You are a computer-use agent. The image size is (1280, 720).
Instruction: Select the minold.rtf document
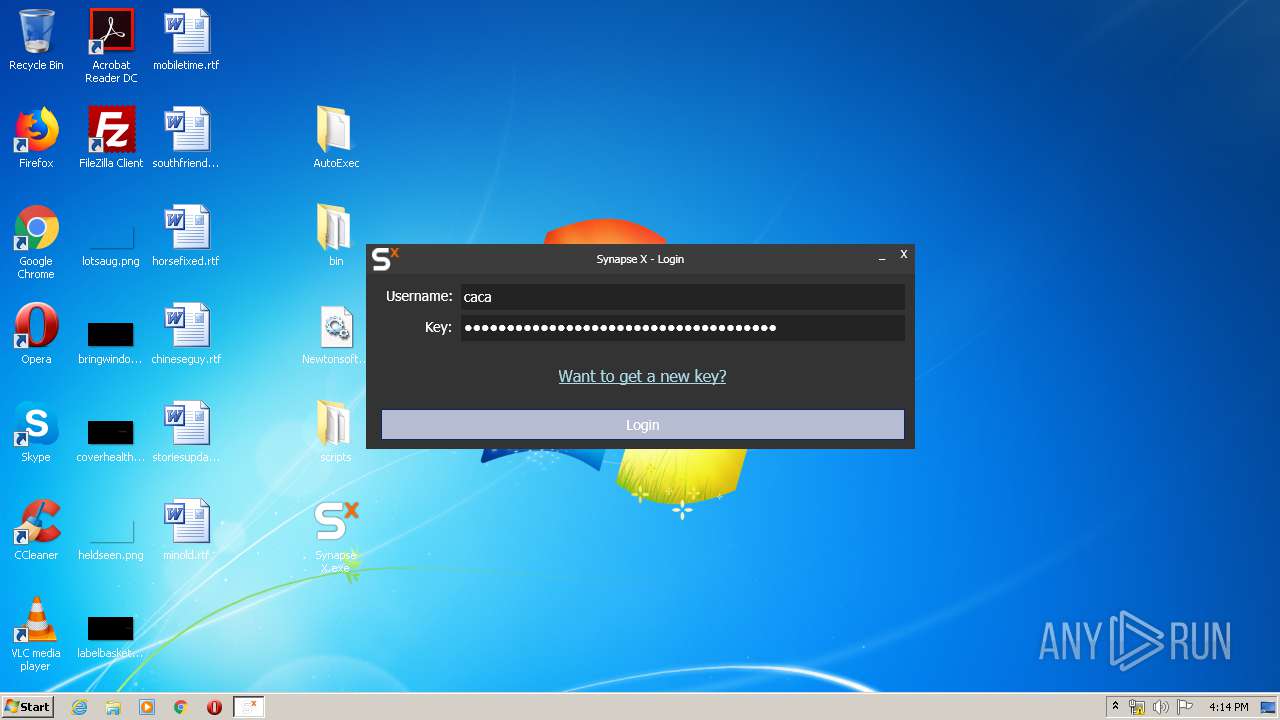click(186, 530)
